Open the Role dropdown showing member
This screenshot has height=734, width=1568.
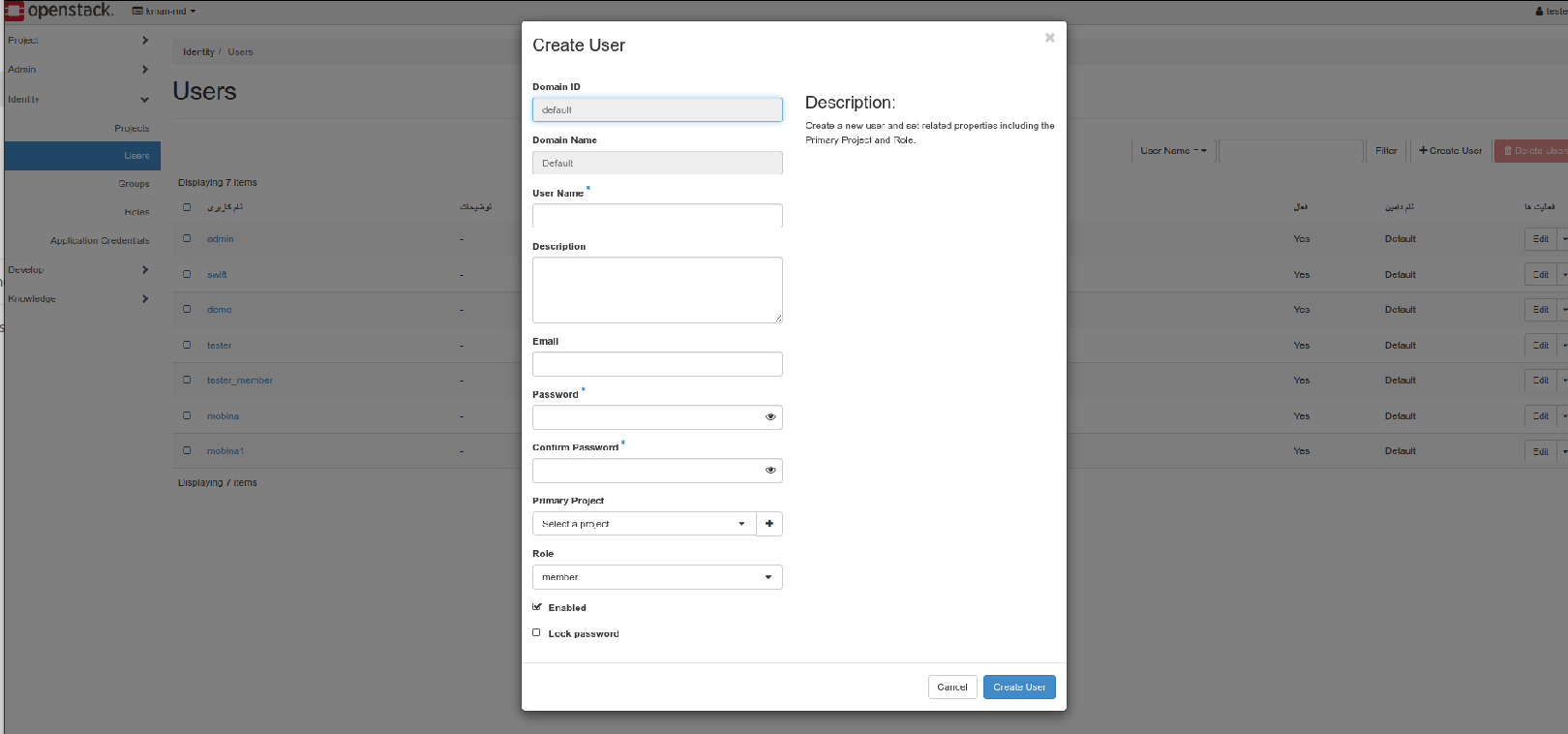tap(656, 577)
